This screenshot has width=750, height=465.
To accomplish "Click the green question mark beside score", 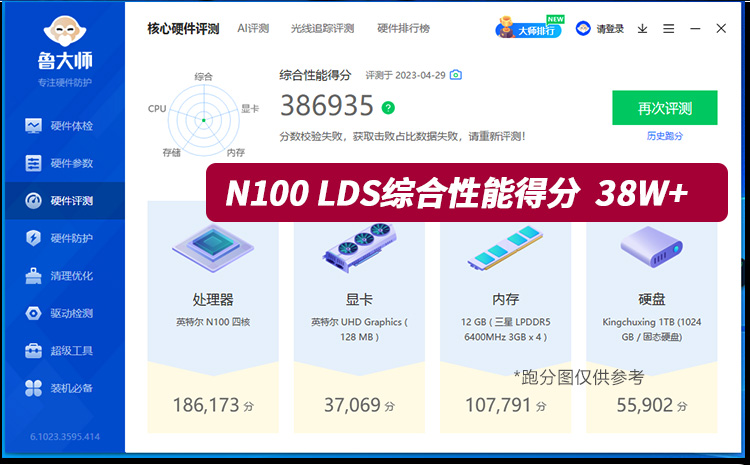I will pos(388,108).
